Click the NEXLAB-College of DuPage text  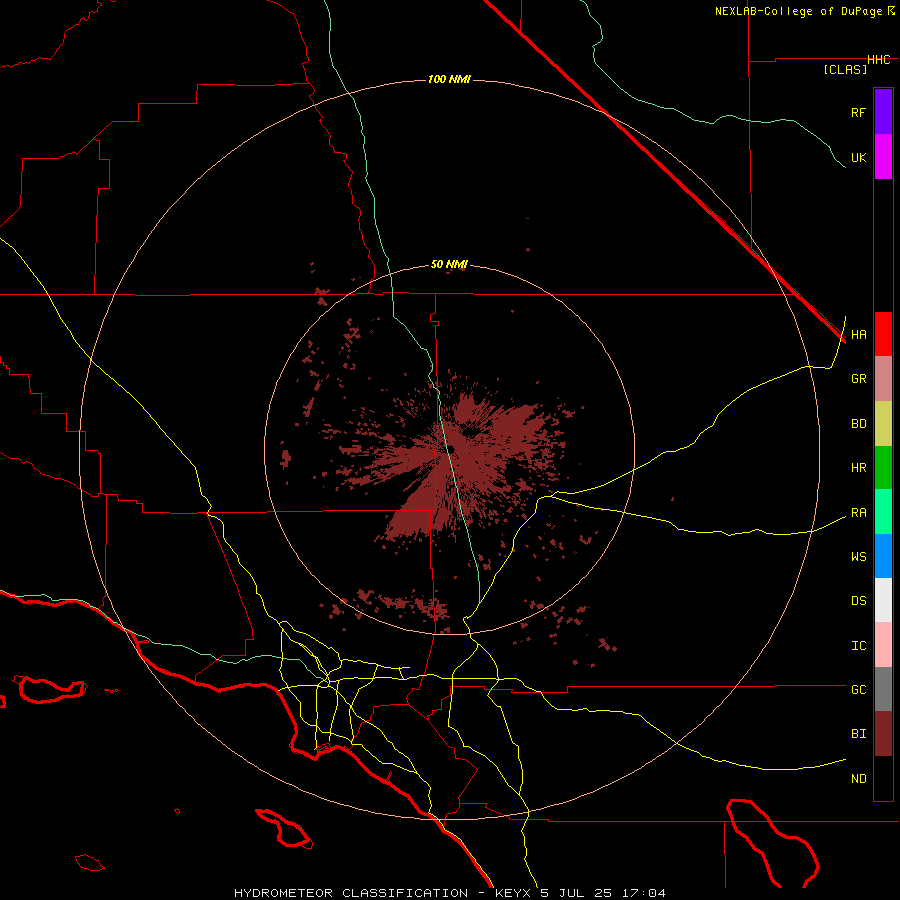coord(800,11)
